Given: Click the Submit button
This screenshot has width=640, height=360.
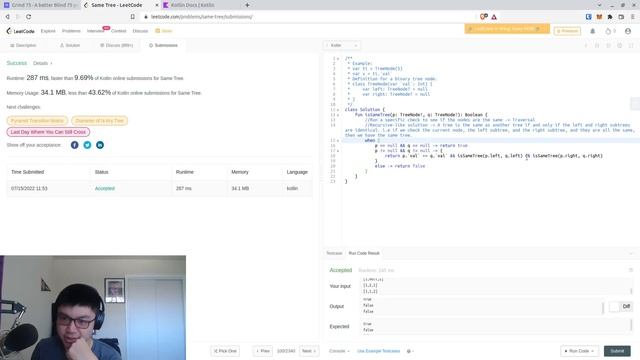Looking at the screenshot, I should click(x=617, y=351).
